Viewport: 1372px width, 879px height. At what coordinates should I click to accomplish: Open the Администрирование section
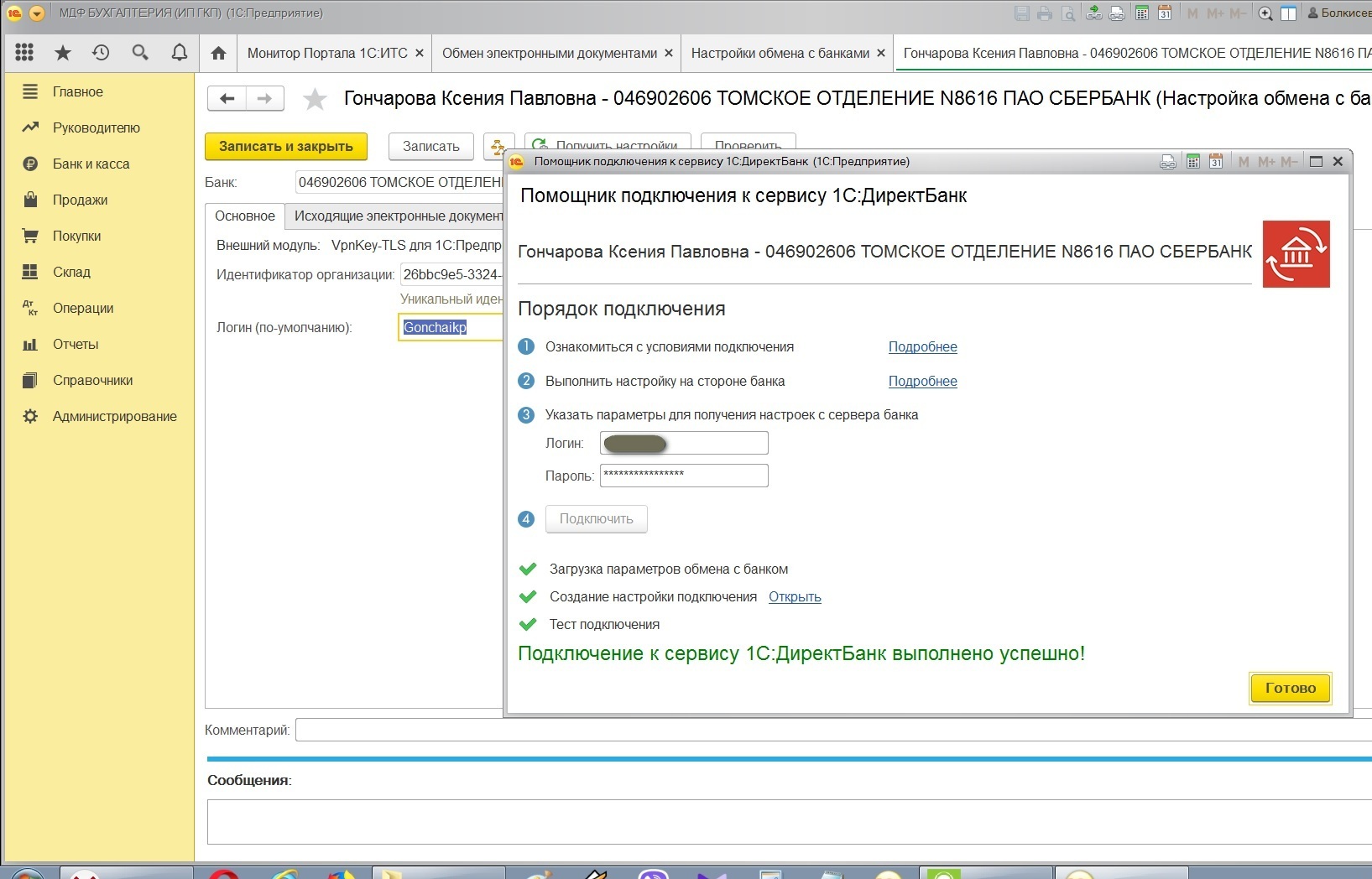(114, 416)
